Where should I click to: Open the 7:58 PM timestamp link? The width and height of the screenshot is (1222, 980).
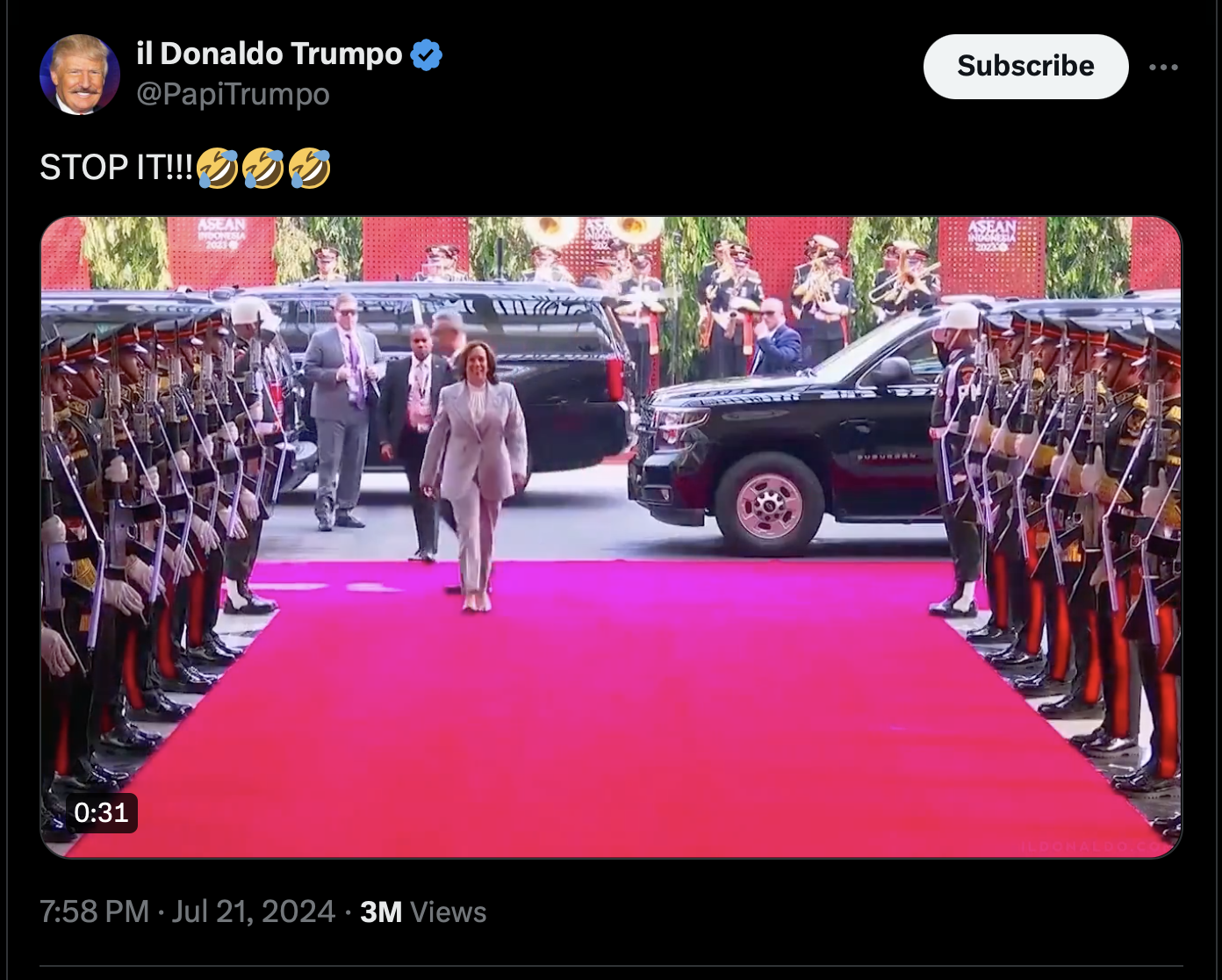pyautogui.click(x=95, y=912)
